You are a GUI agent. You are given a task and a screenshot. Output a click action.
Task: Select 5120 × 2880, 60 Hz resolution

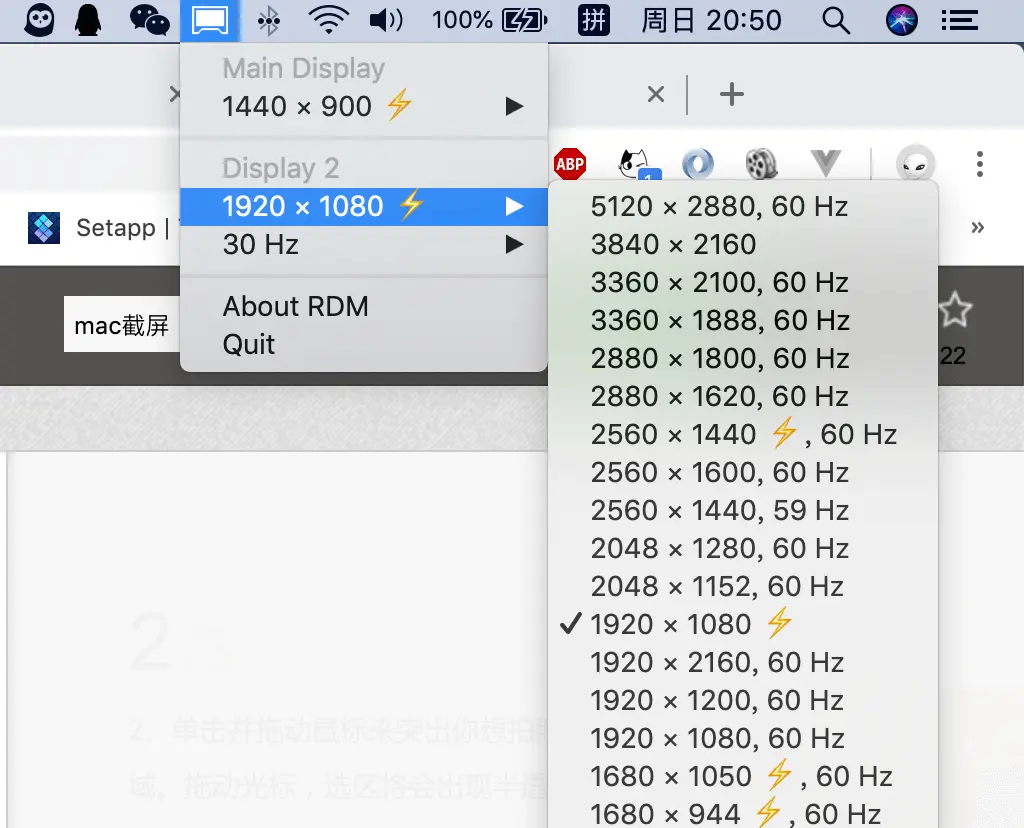pyautogui.click(x=743, y=206)
